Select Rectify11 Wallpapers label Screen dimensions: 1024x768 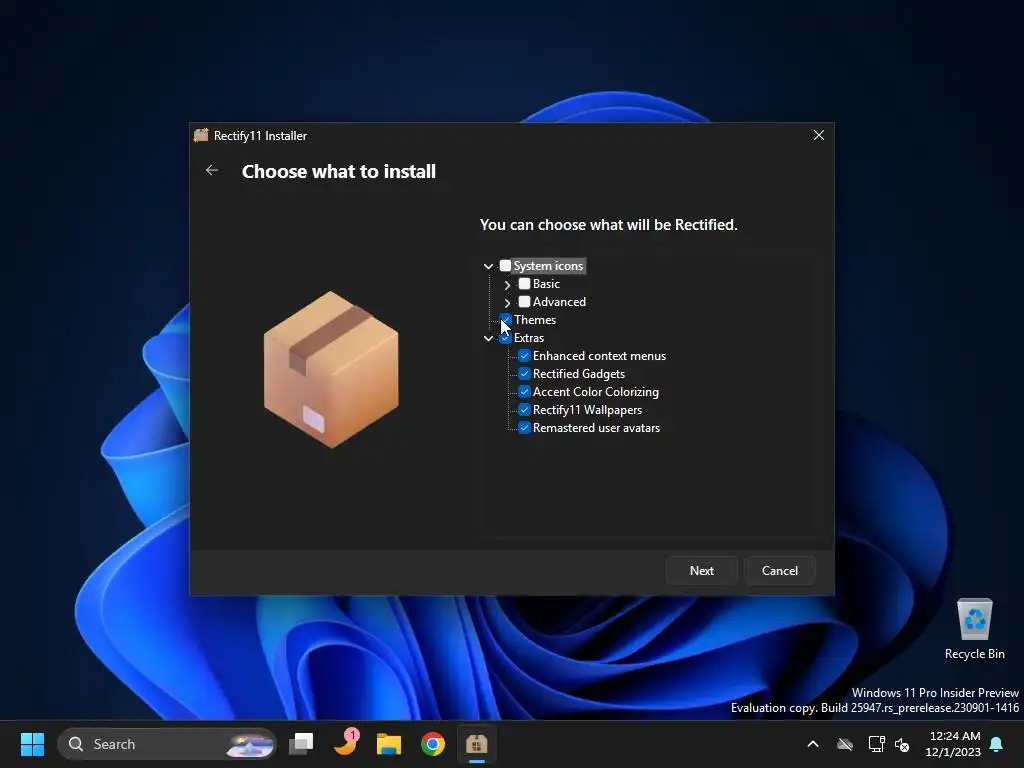point(587,409)
